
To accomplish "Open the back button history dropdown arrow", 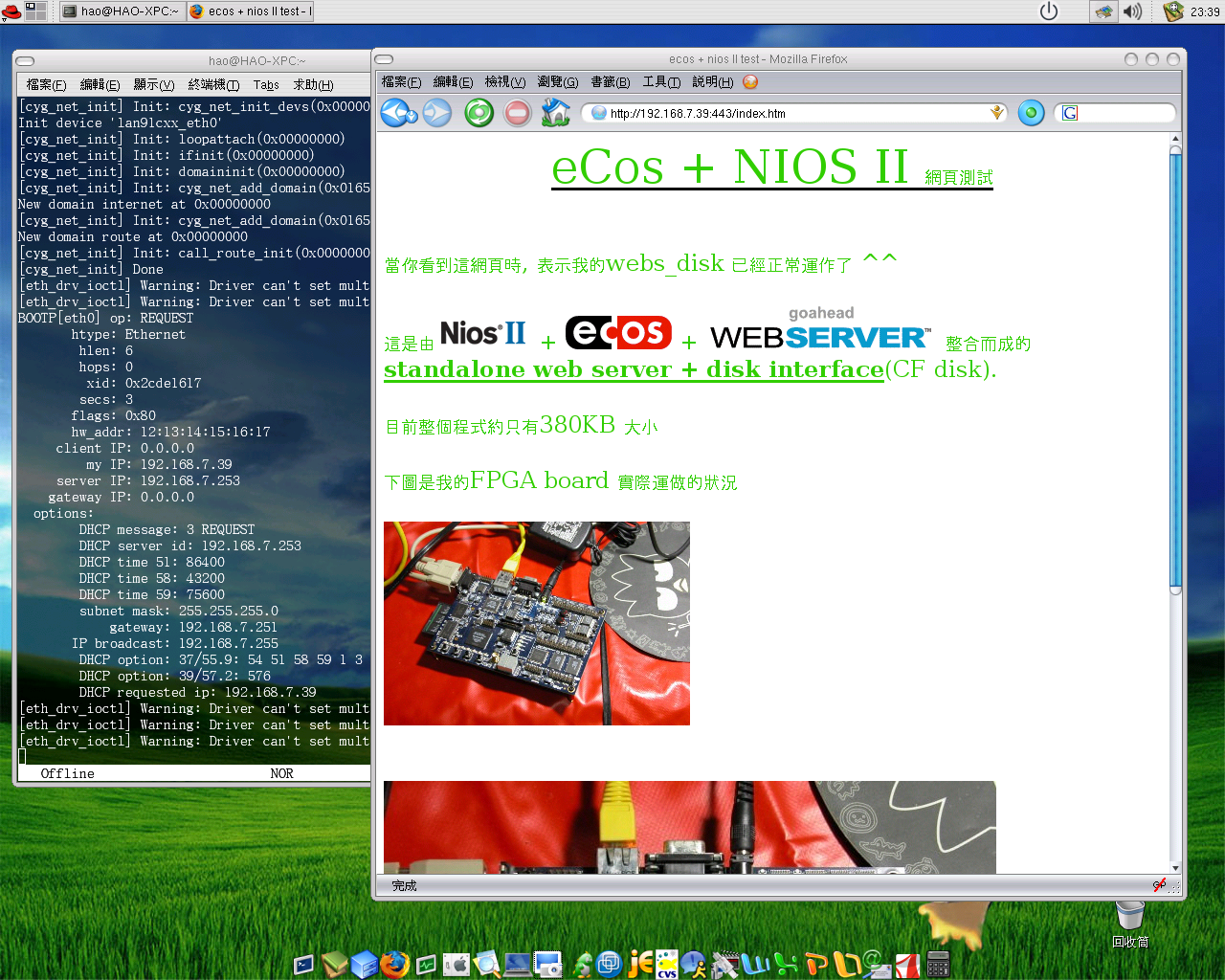I will [x=413, y=115].
